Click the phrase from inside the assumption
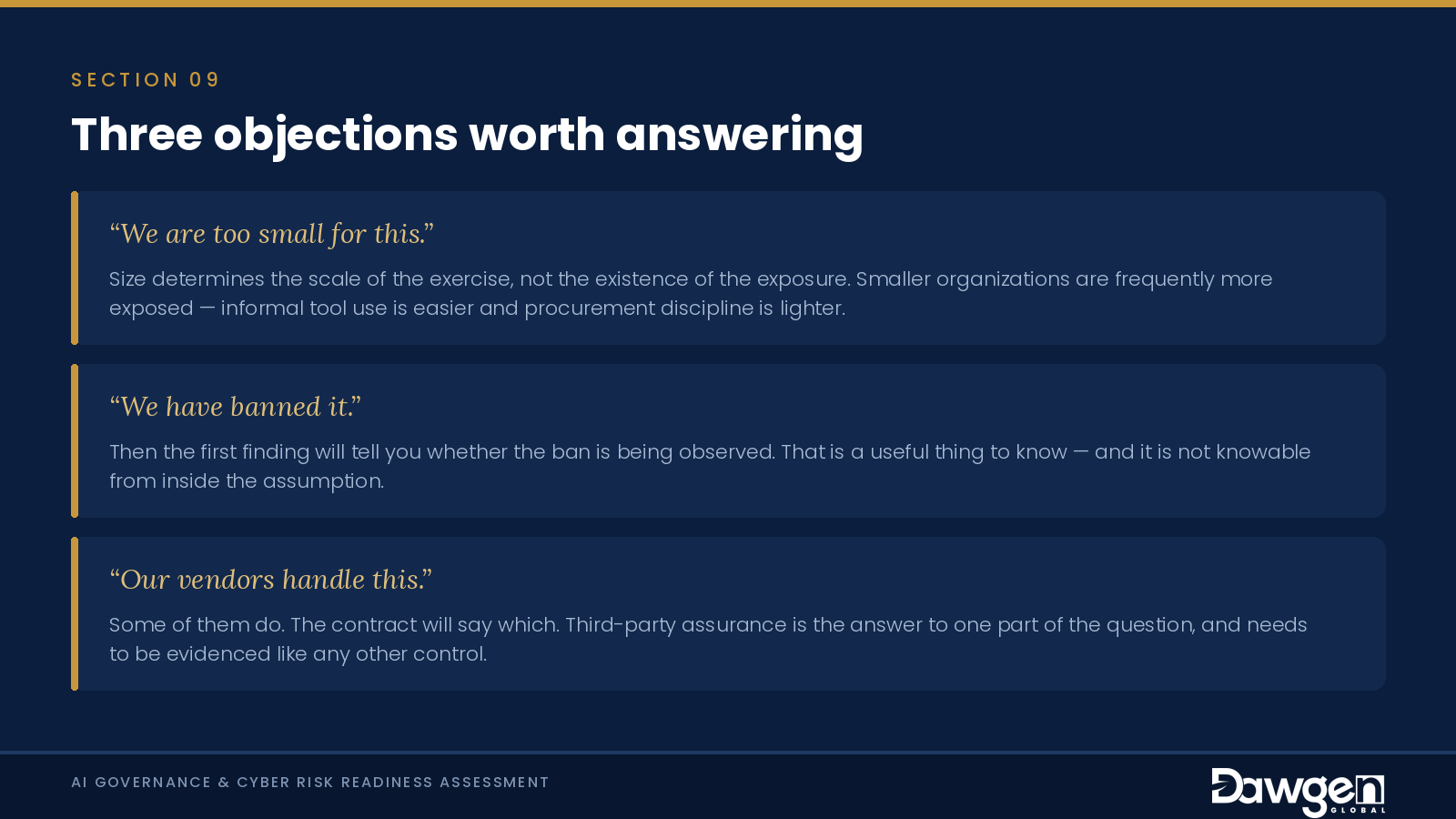1456x819 pixels. tap(247, 481)
